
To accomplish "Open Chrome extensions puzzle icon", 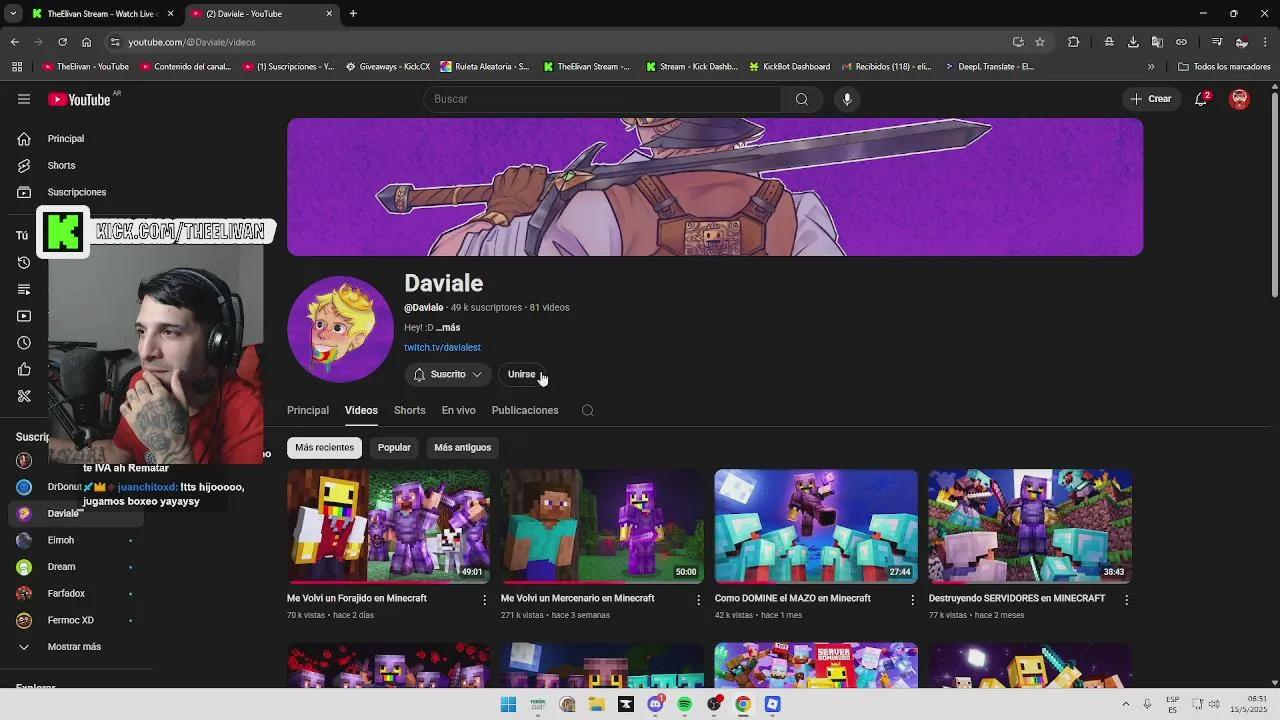I will [1074, 42].
